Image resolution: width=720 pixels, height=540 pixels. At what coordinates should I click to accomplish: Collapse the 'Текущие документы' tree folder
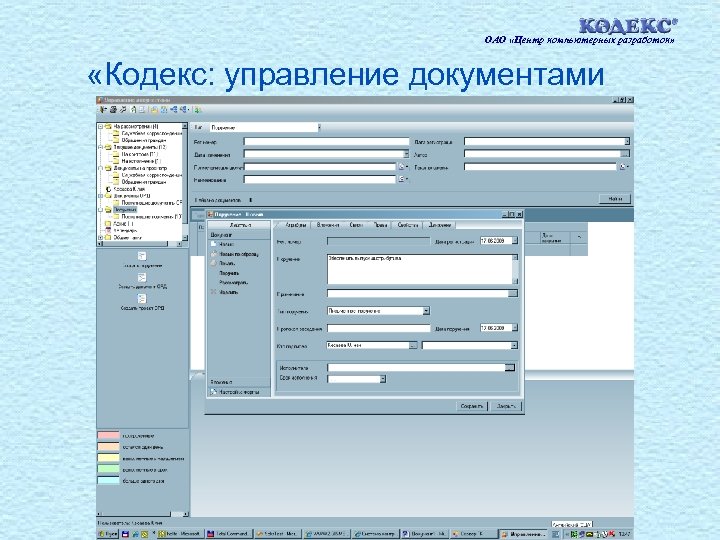[x=101, y=147]
